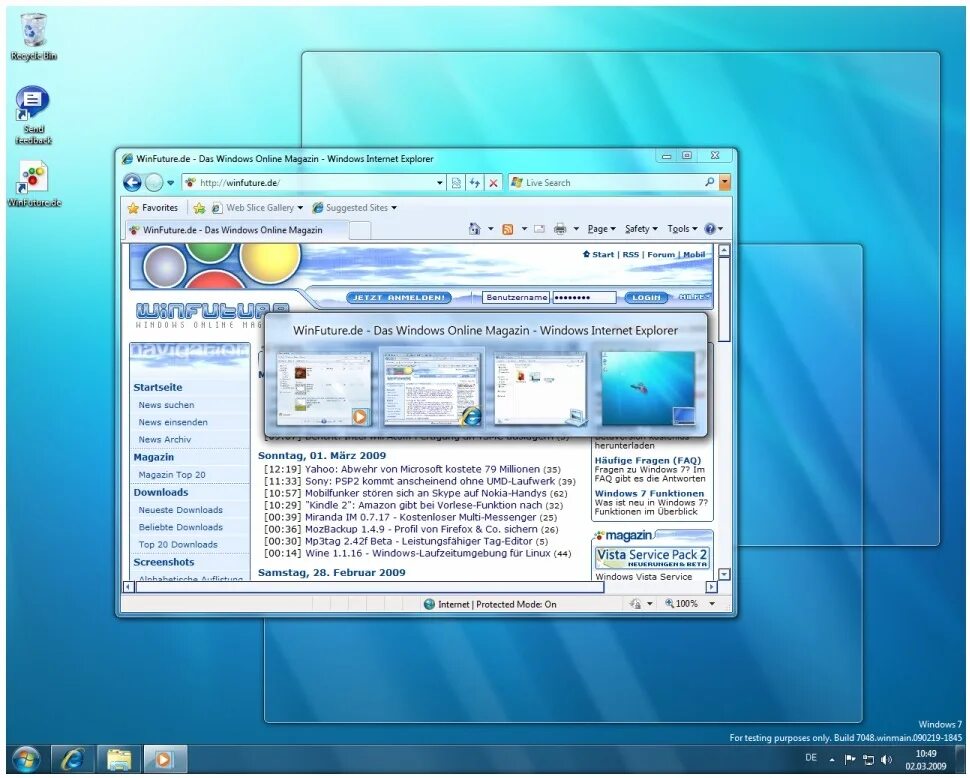The image size is (970, 778).
Task: Click the orange RSS feeds icon
Action: (x=508, y=229)
